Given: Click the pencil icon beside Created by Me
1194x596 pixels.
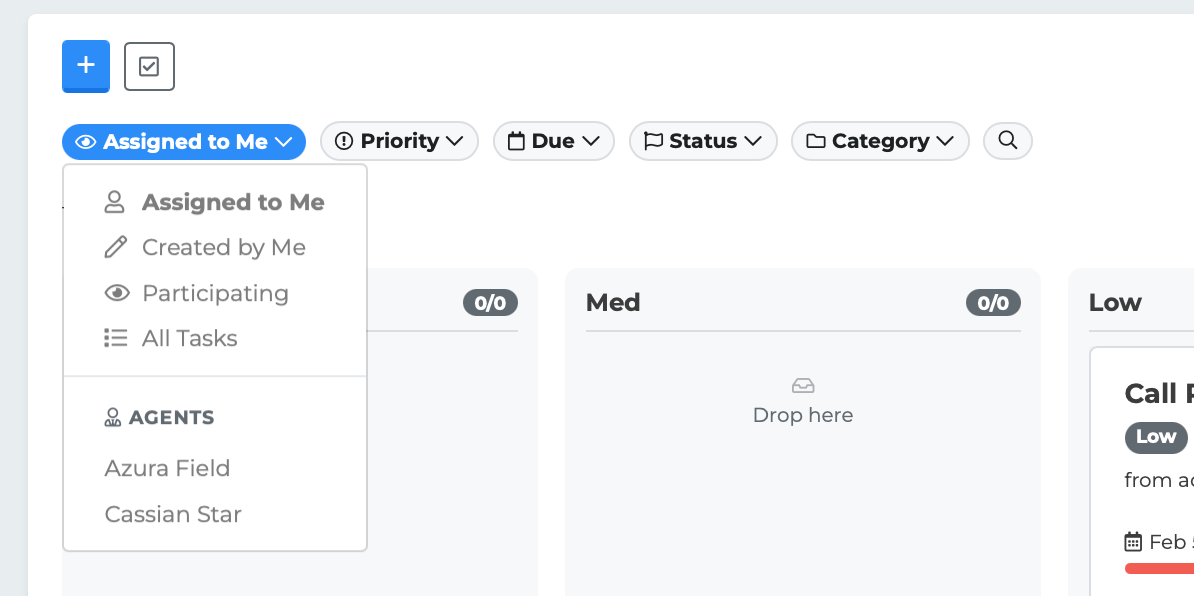Looking at the screenshot, I should pos(116,247).
